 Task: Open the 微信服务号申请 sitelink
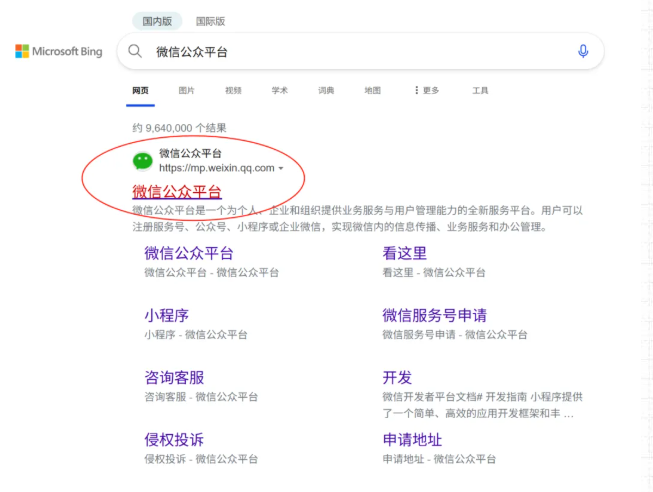click(x=434, y=315)
